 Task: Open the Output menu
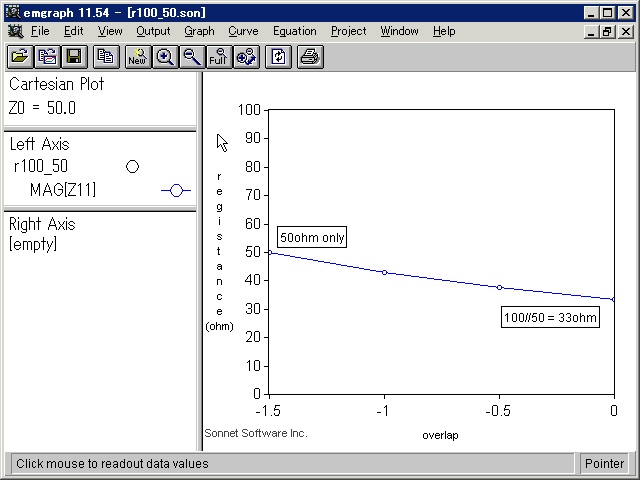153,31
